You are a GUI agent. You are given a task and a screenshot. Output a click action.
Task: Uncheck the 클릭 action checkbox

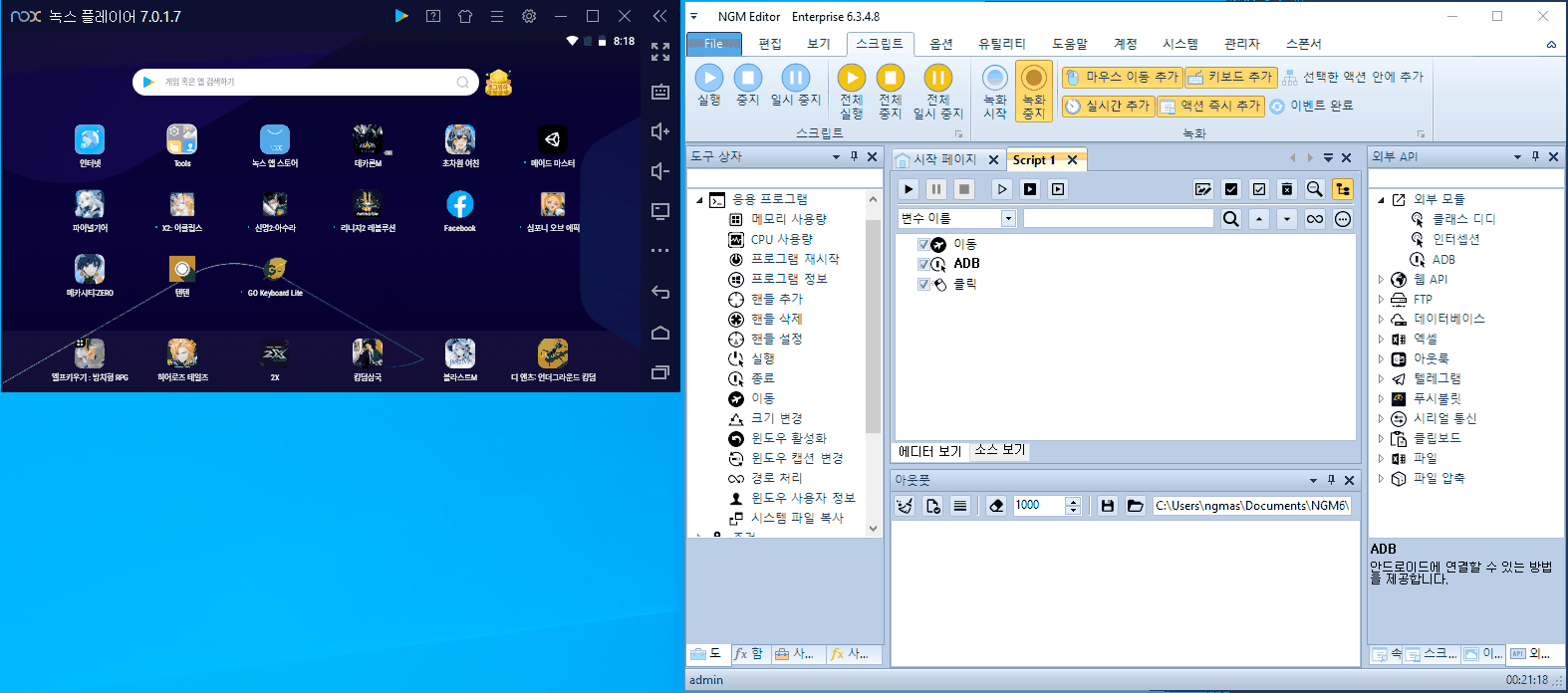923,284
